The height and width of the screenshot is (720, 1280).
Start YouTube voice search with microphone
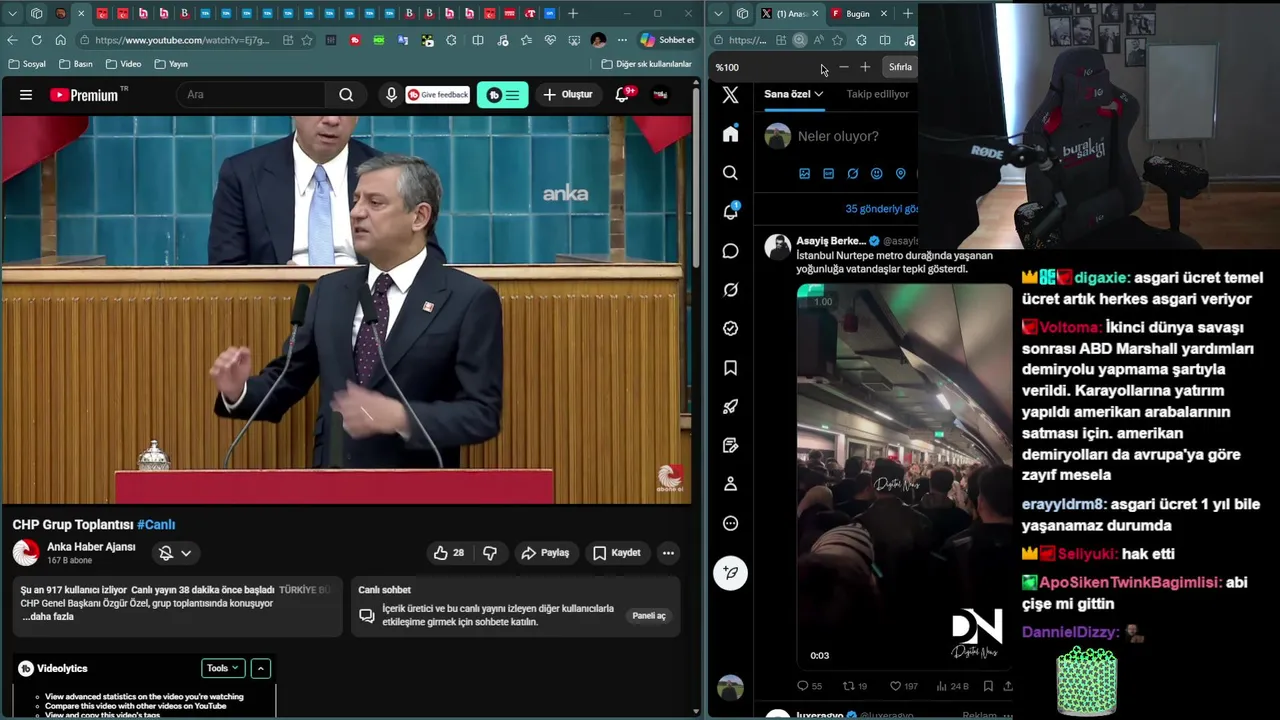click(391, 95)
